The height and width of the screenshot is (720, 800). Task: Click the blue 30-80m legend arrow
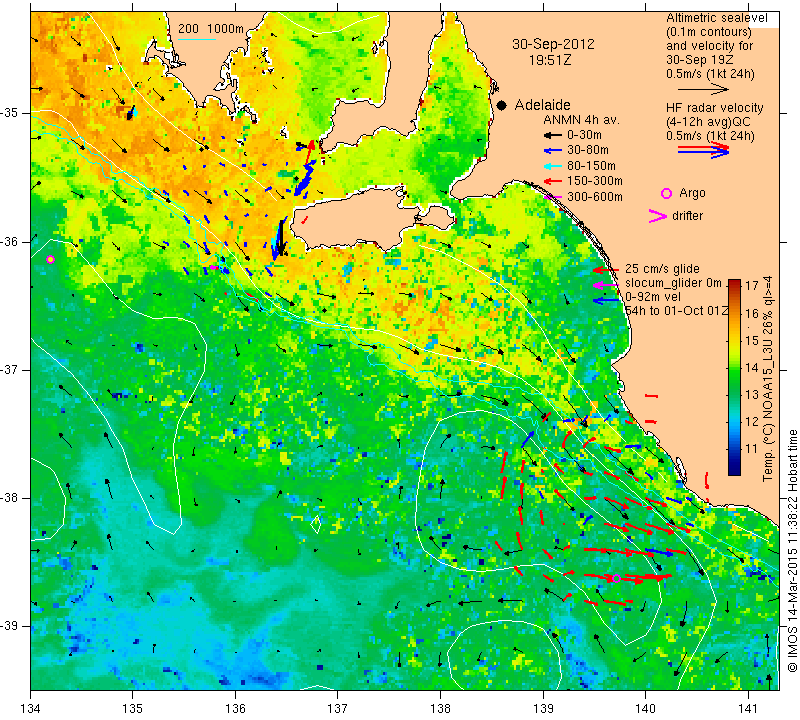[x=552, y=151]
